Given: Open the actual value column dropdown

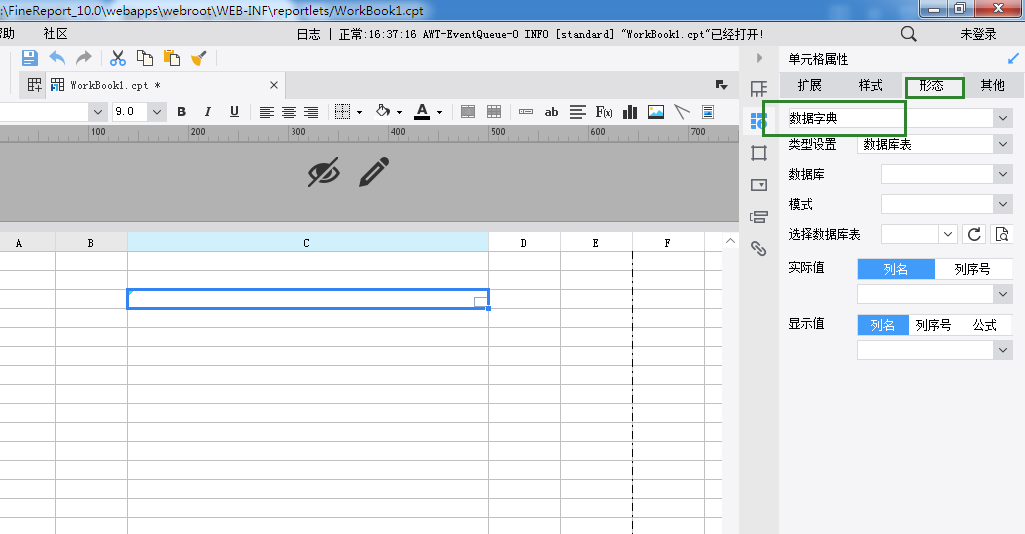Looking at the screenshot, I should coord(1003,294).
